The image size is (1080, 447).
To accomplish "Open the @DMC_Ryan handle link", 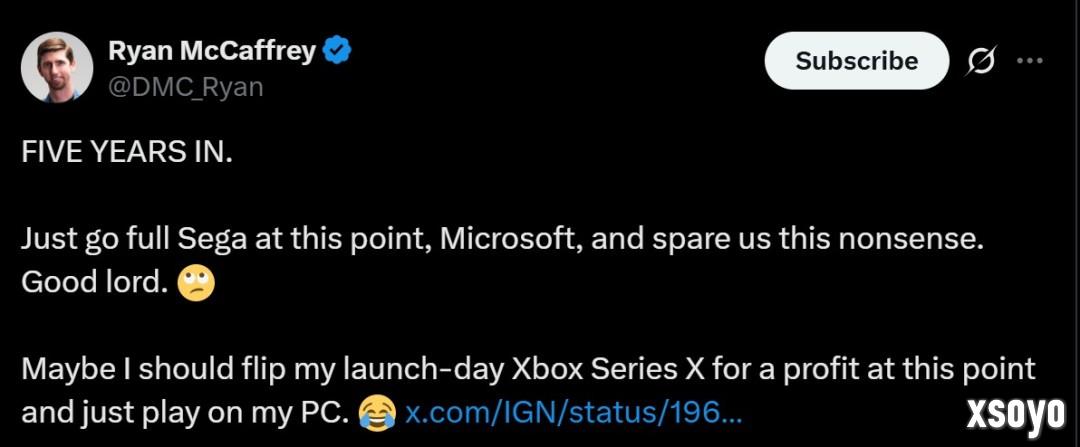I will tap(185, 86).
